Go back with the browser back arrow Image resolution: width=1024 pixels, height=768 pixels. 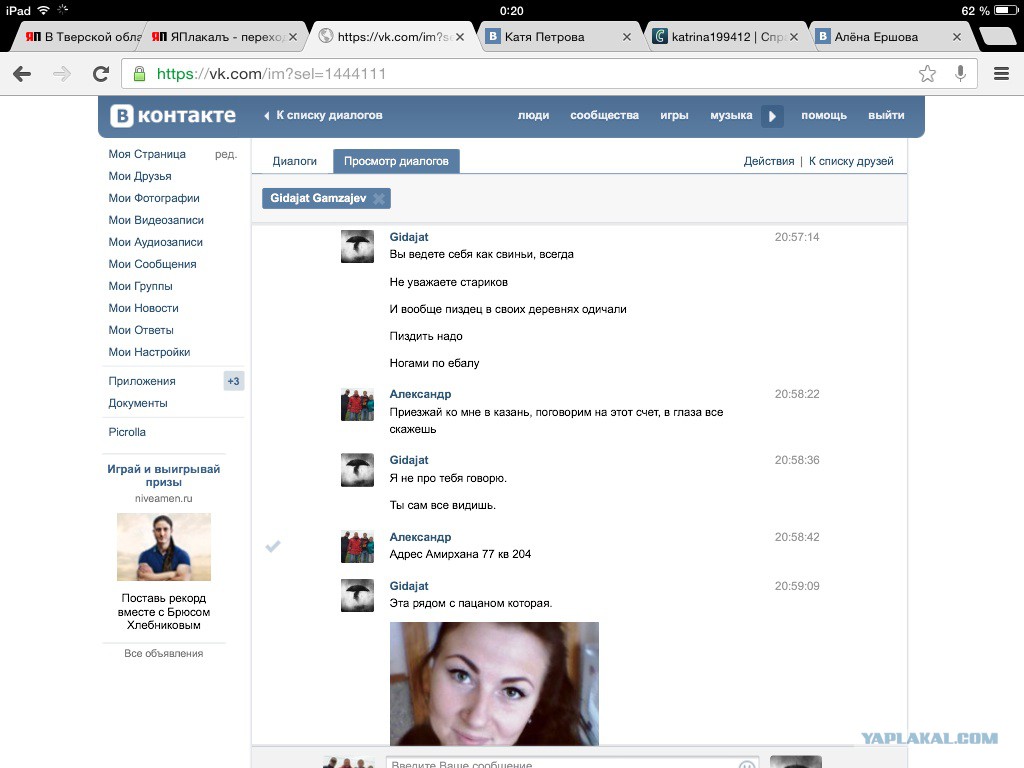pyautogui.click(x=22, y=74)
